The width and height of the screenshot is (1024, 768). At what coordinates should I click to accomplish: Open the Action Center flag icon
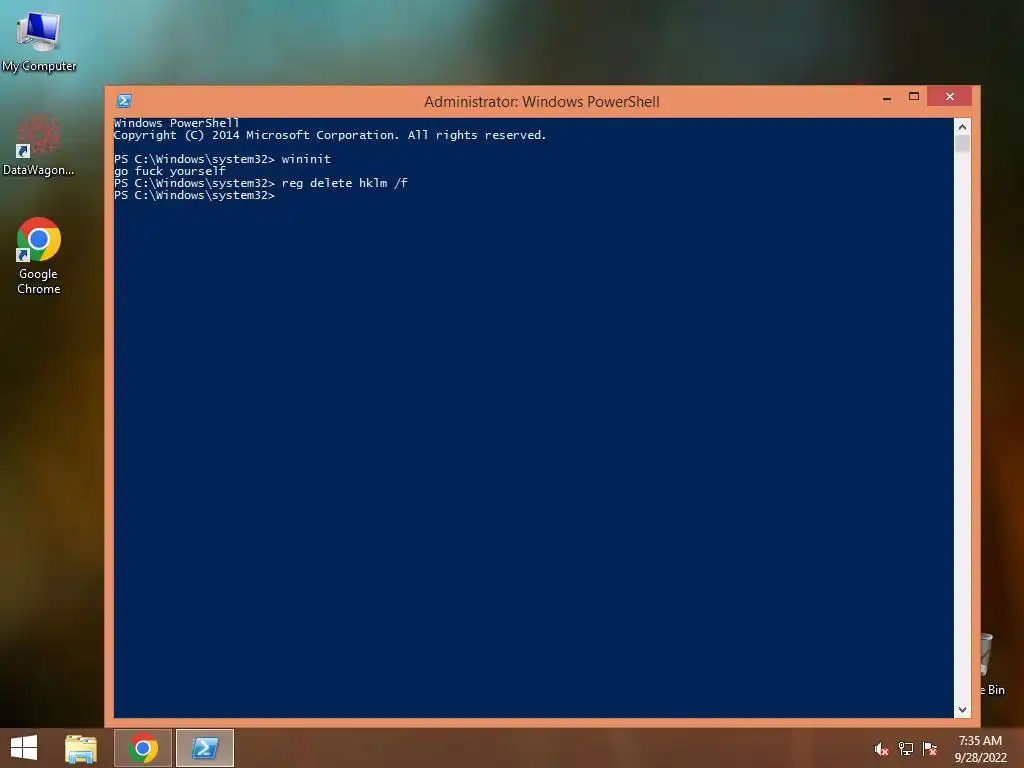pyautogui.click(x=930, y=749)
